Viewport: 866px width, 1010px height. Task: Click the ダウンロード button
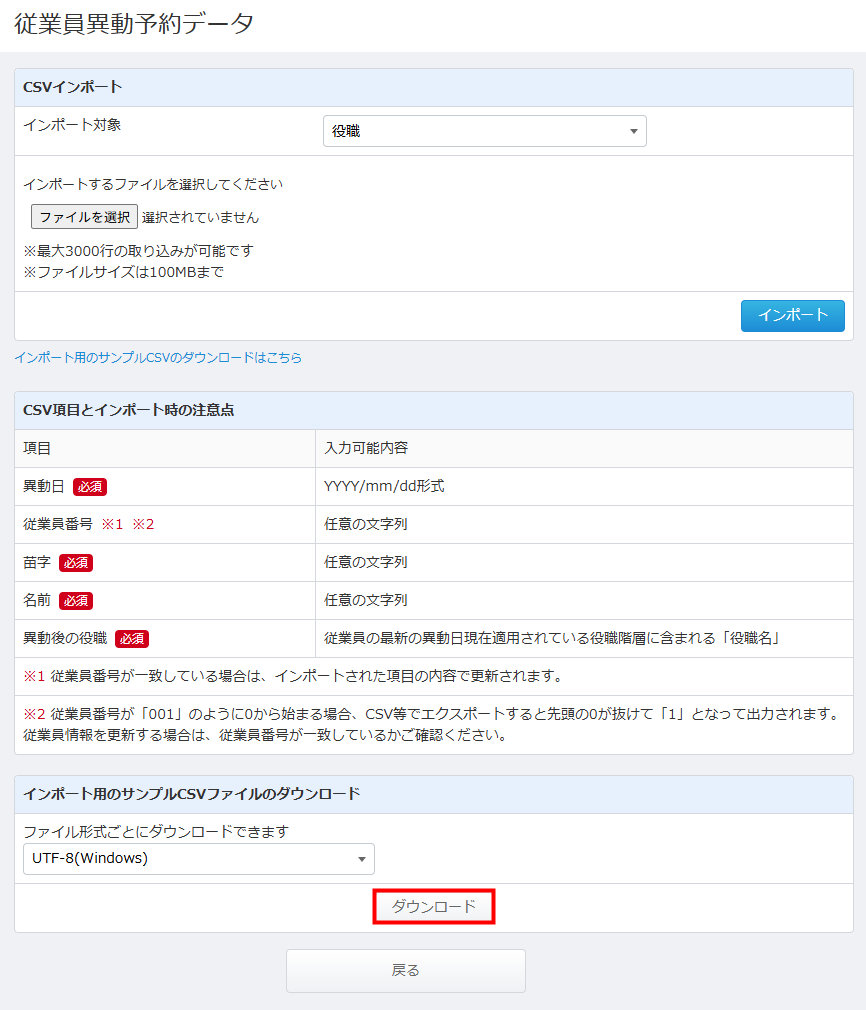pyautogui.click(x=434, y=907)
